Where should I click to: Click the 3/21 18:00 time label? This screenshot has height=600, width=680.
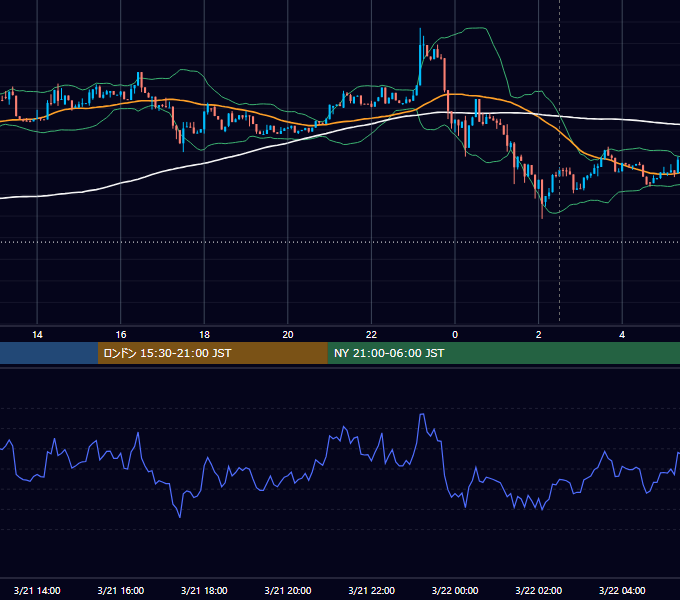coord(204,590)
